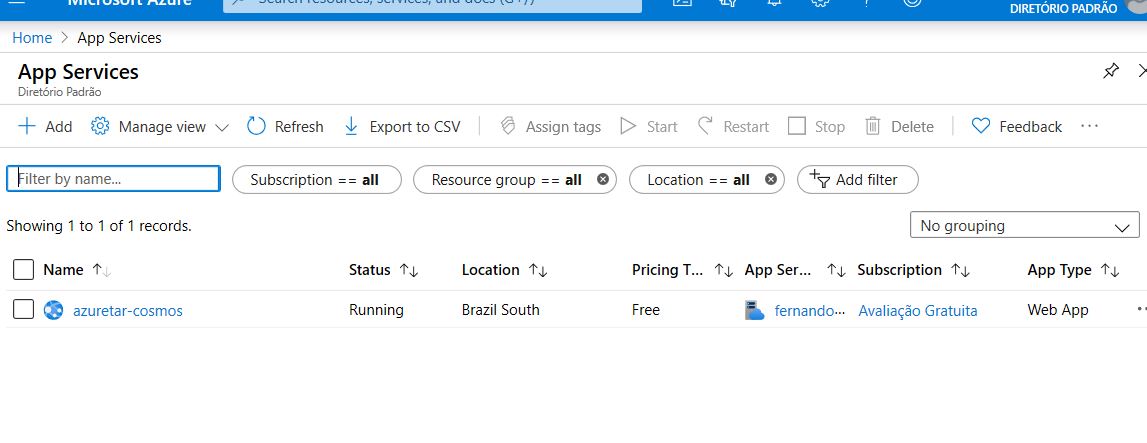Click the Subscription column header

[x=899, y=270]
